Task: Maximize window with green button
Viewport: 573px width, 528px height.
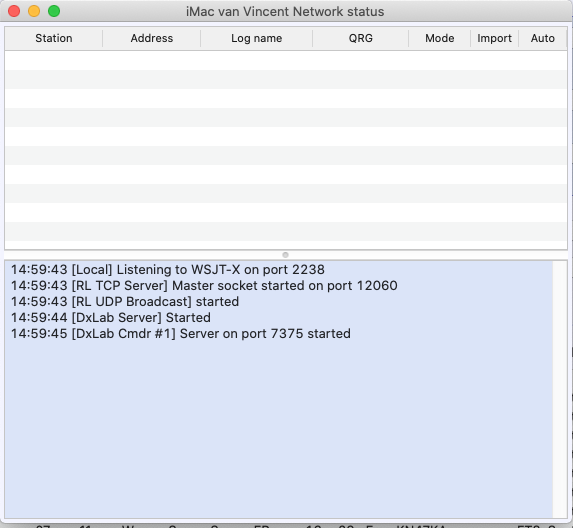Action: (x=54, y=11)
